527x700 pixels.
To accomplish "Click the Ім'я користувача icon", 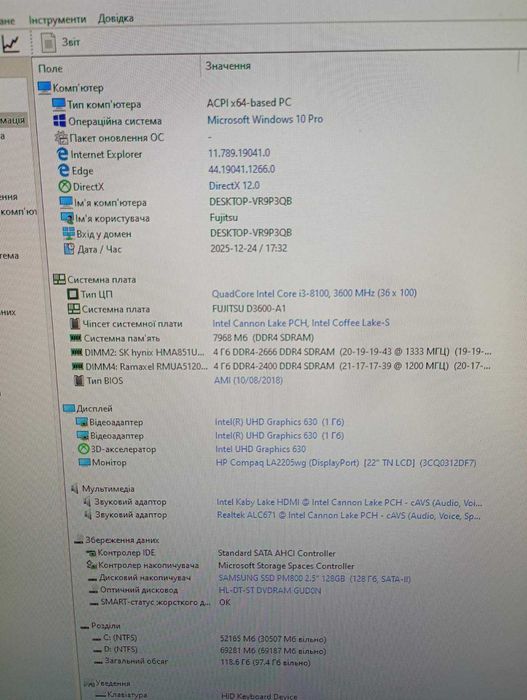I will (x=67, y=218).
